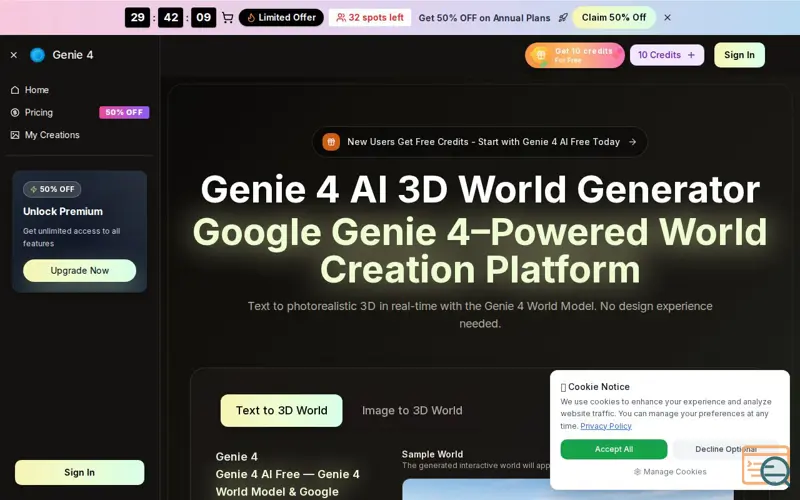800x500 pixels.
Task: Close the sidebar with the X icon
Action: click(14, 55)
